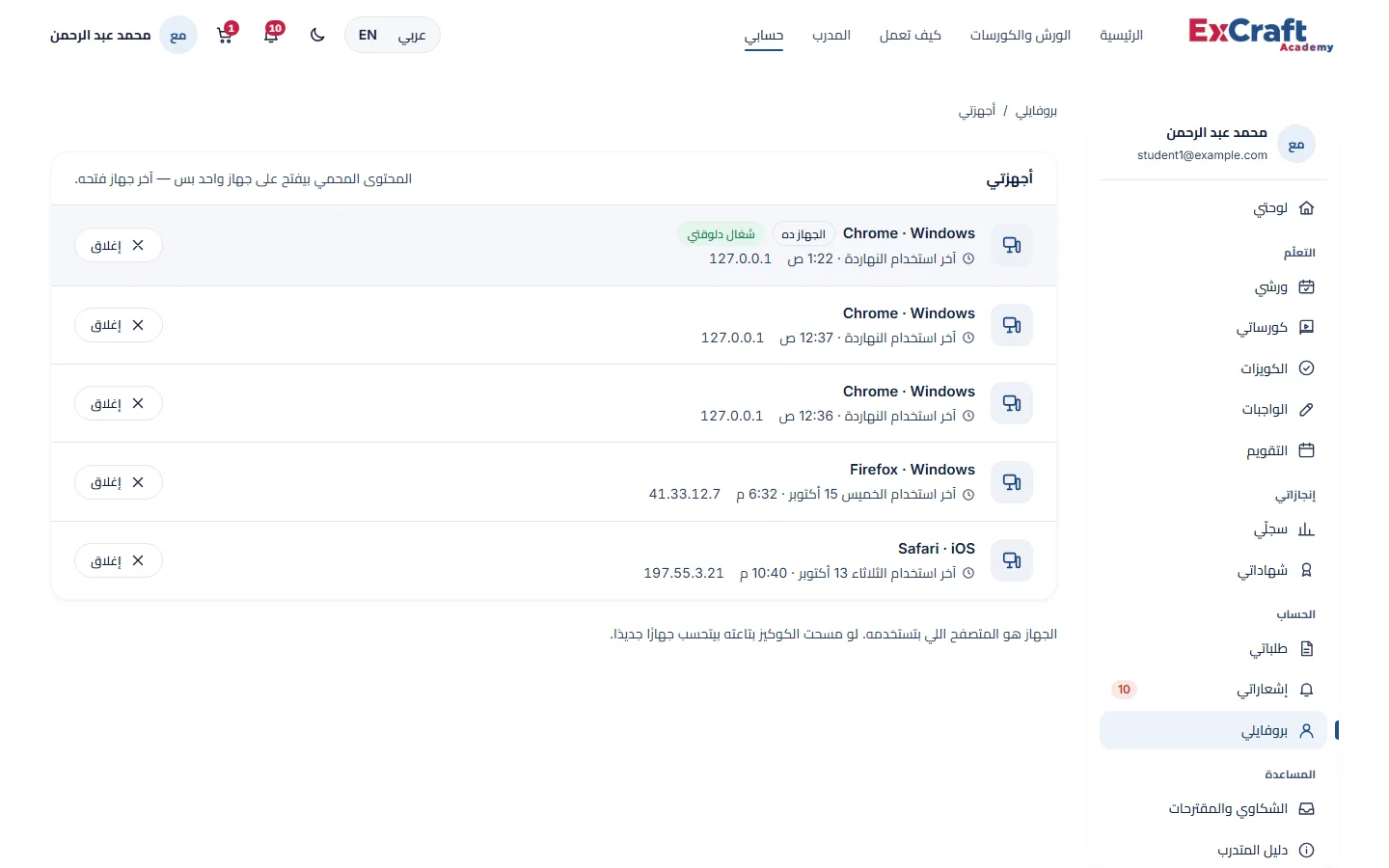Open المدرب in top navigation
Image resolution: width=1389 pixels, height=868 pixels.
pos(831,36)
